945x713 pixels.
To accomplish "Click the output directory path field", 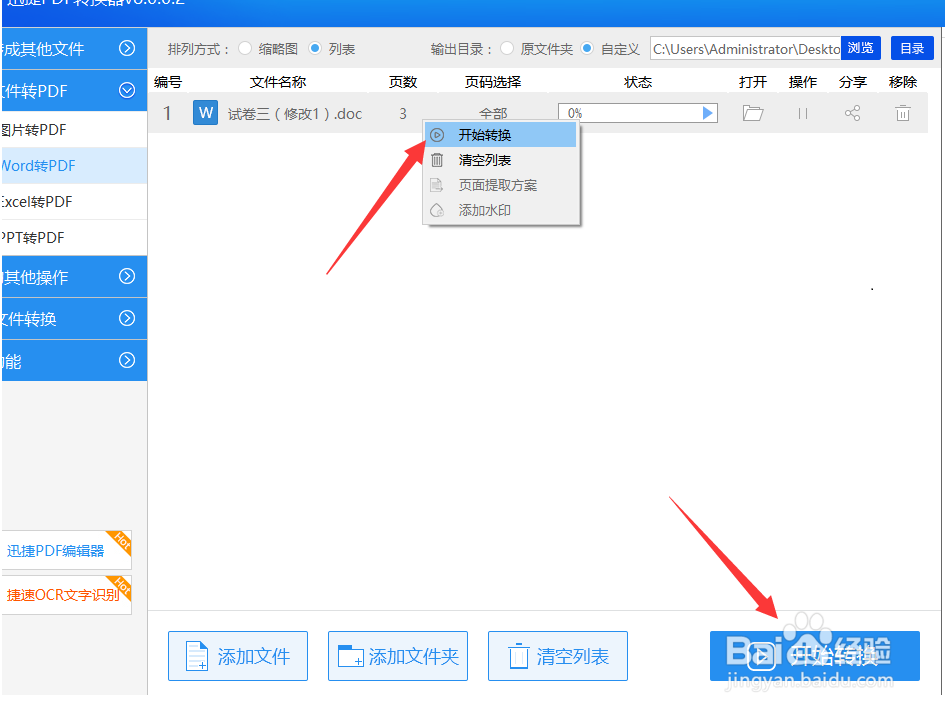I will pyautogui.click(x=745, y=47).
